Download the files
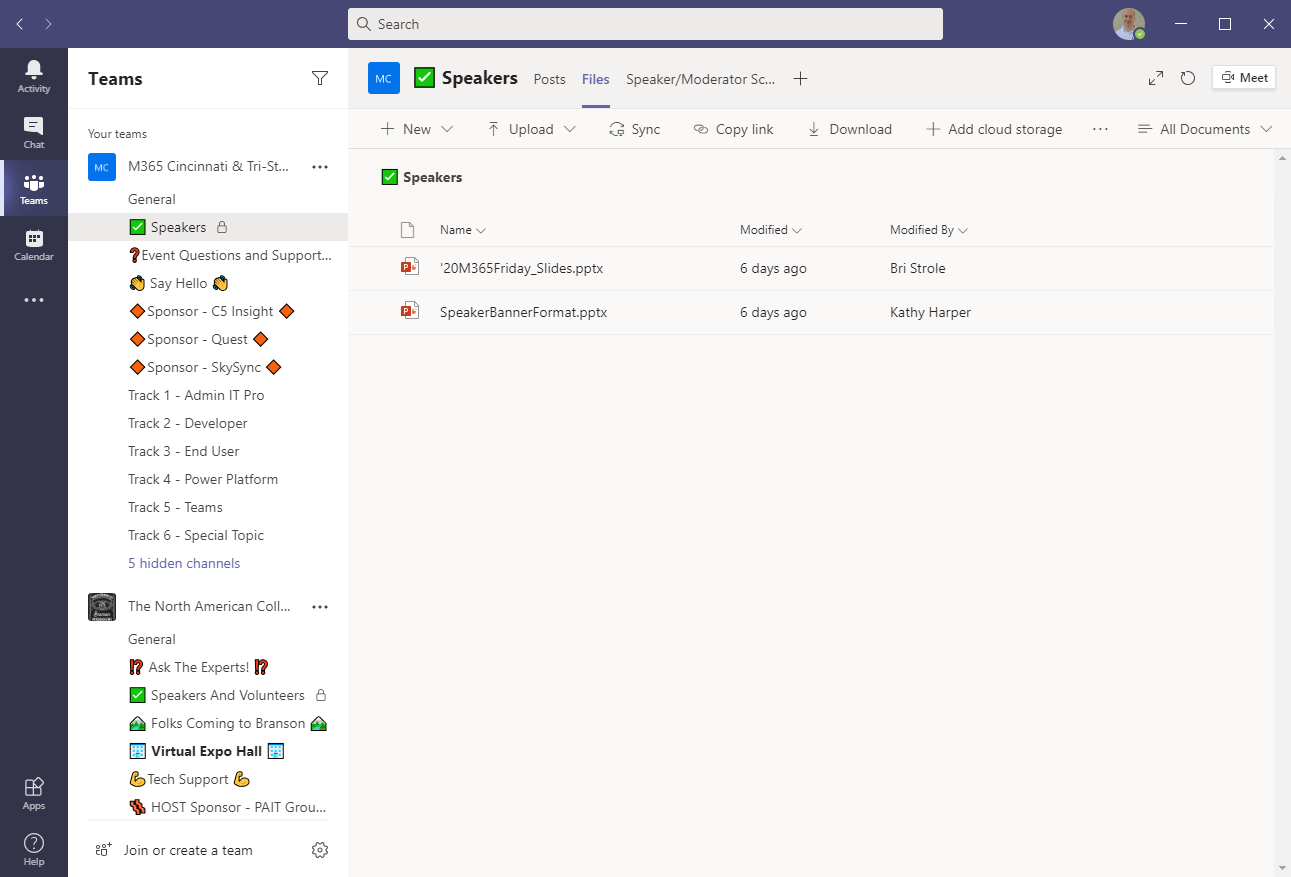1291x877 pixels. pyautogui.click(x=849, y=129)
